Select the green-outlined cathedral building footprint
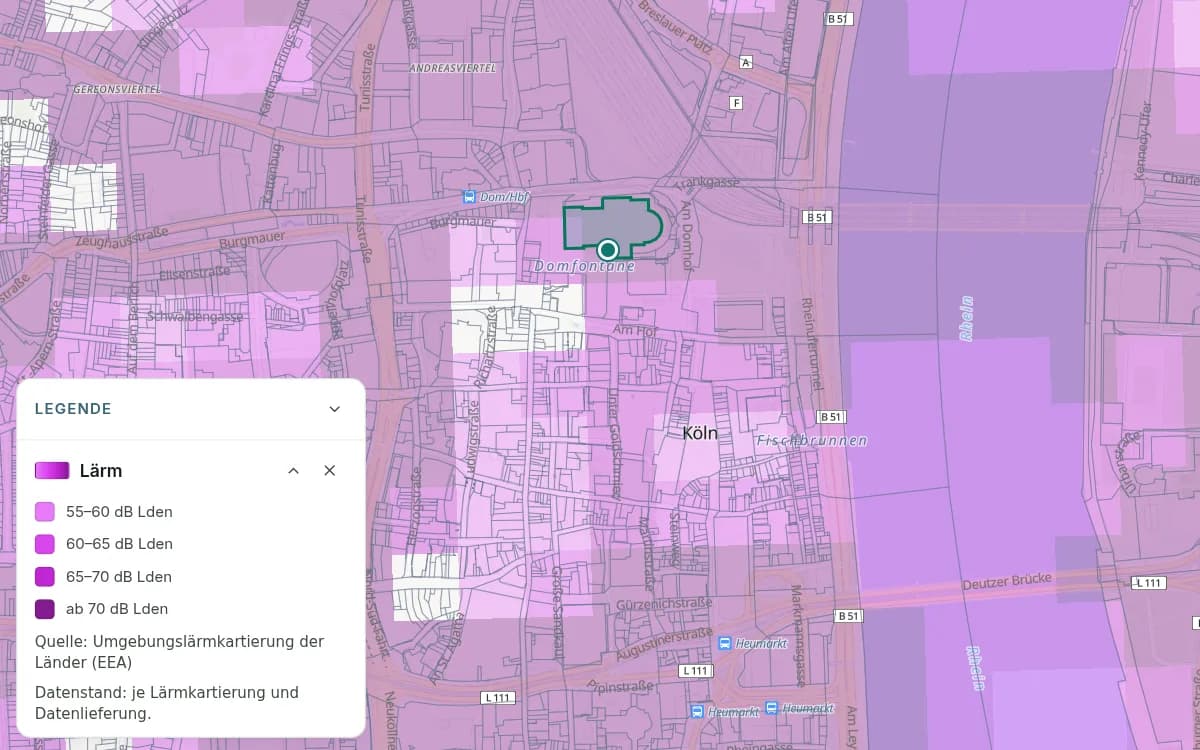The height and width of the screenshot is (750, 1200). [612, 225]
